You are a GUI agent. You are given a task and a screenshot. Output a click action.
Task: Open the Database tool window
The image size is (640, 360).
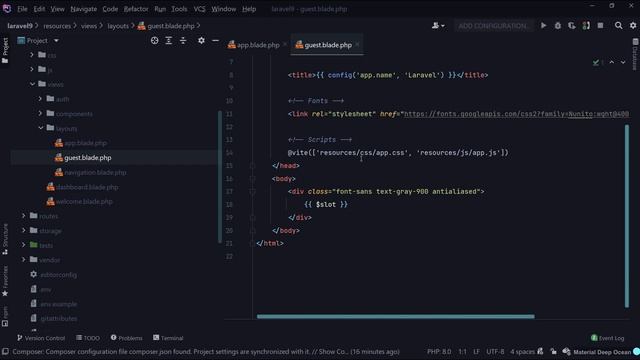pyautogui.click(x=635, y=54)
